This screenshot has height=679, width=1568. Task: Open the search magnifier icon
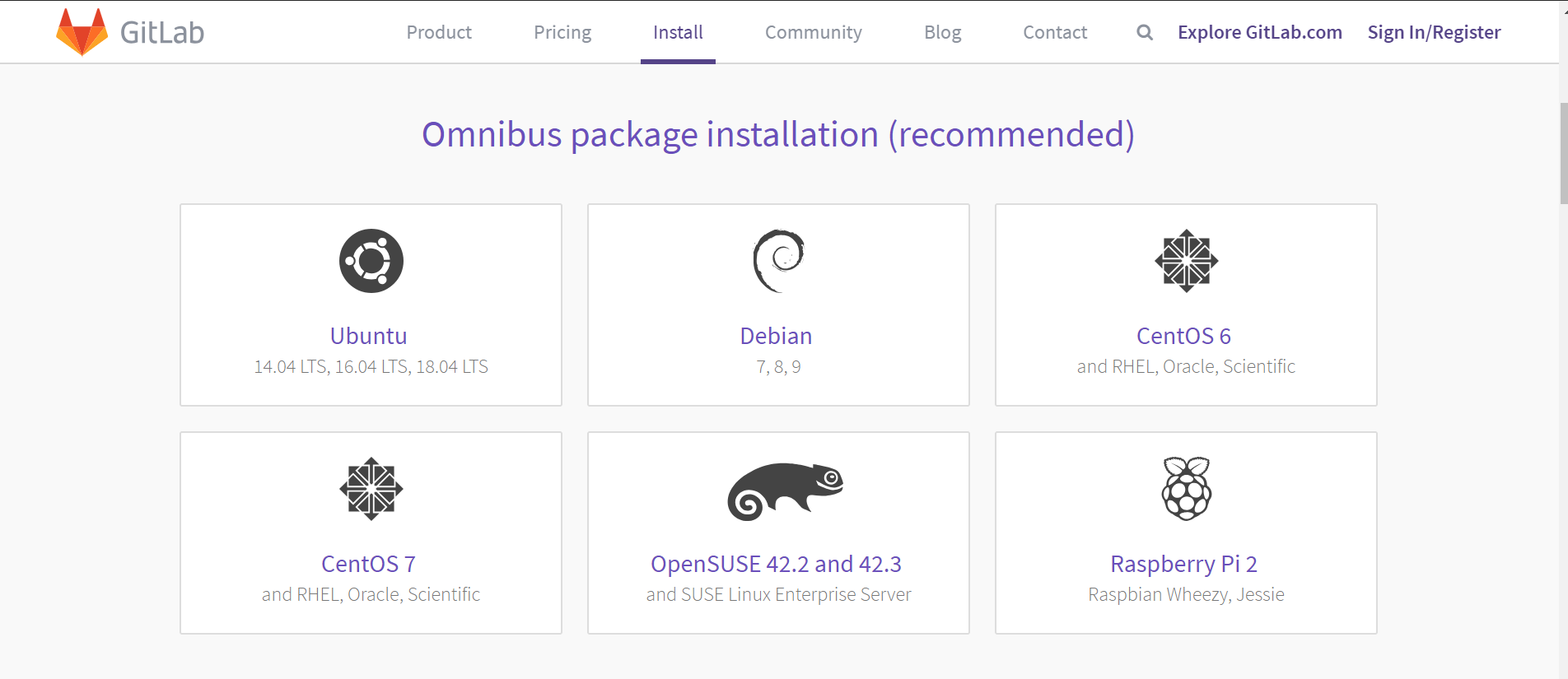pyautogui.click(x=1145, y=32)
